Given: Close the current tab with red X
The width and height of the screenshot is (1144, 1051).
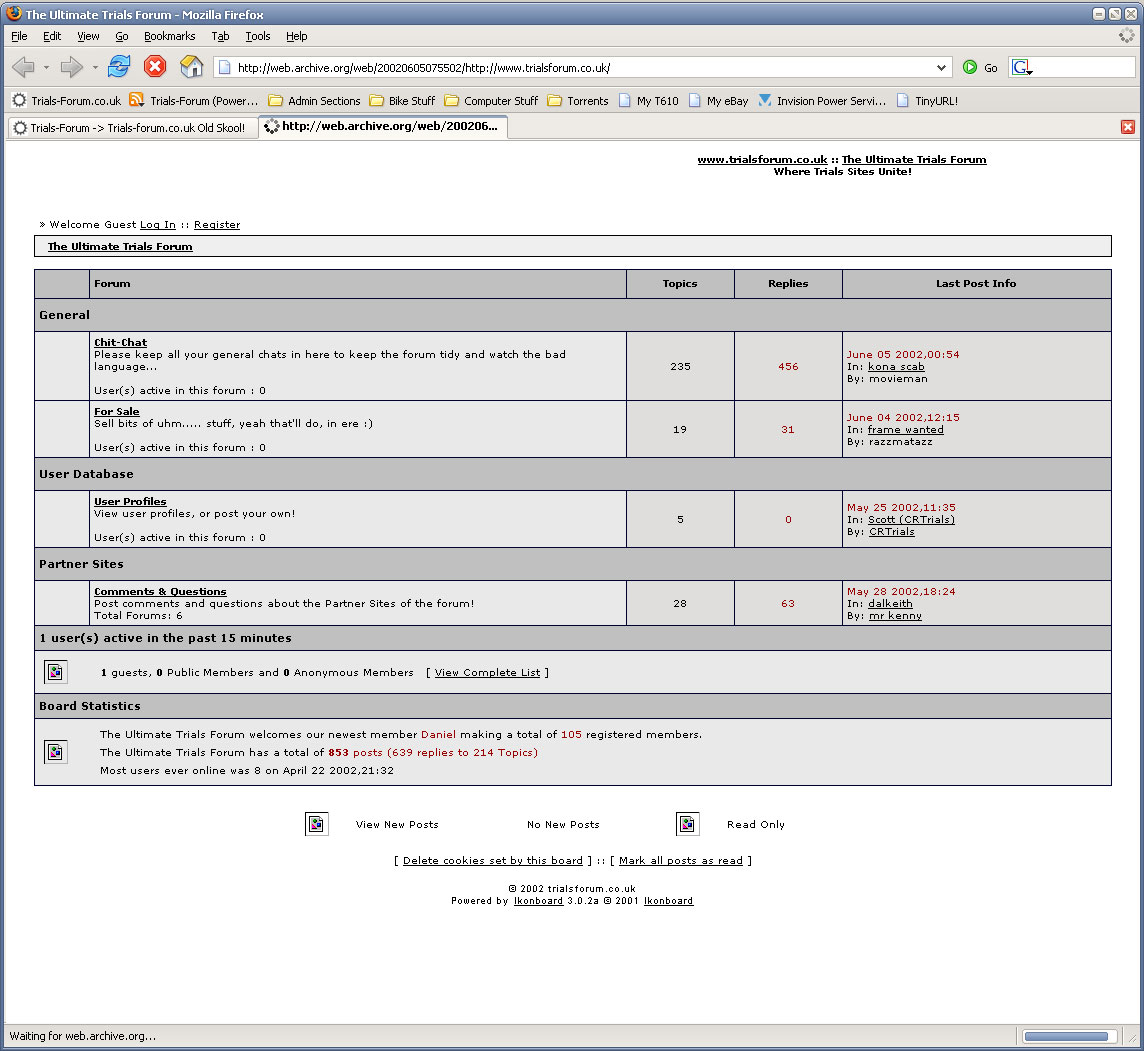Looking at the screenshot, I should pos(1128,127).
